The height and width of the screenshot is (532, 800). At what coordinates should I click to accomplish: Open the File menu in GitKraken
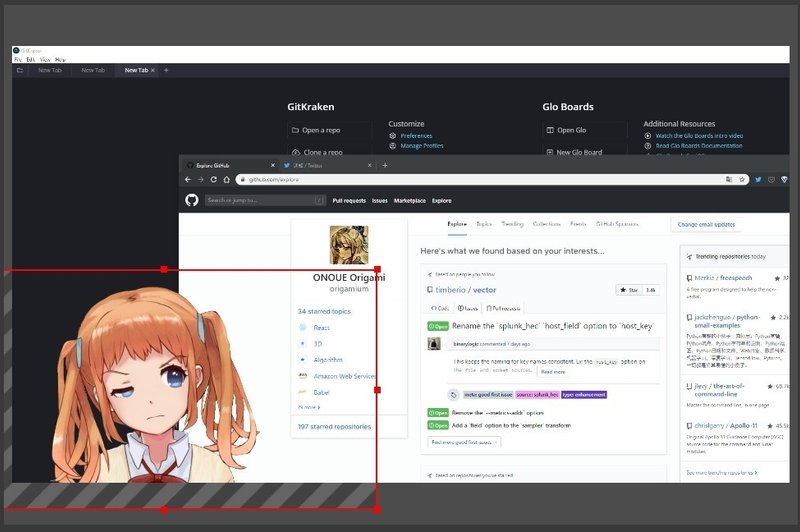tap(18, 60)
